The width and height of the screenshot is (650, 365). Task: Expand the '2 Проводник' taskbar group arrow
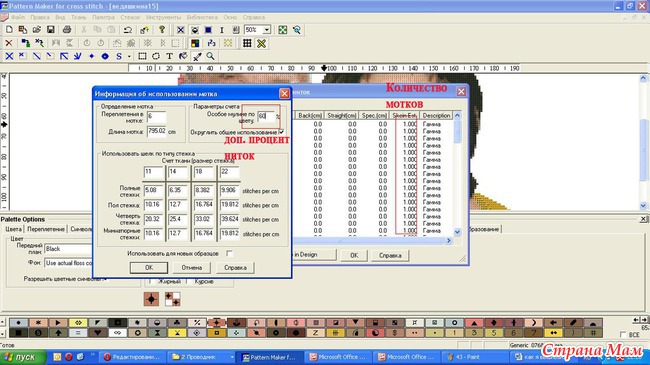coord(232,357)
